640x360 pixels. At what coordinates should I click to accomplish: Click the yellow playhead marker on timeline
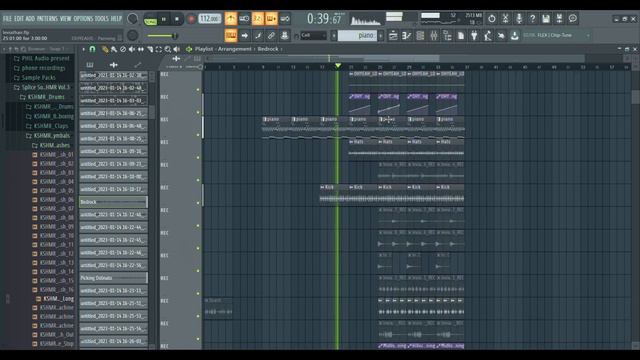338,66
